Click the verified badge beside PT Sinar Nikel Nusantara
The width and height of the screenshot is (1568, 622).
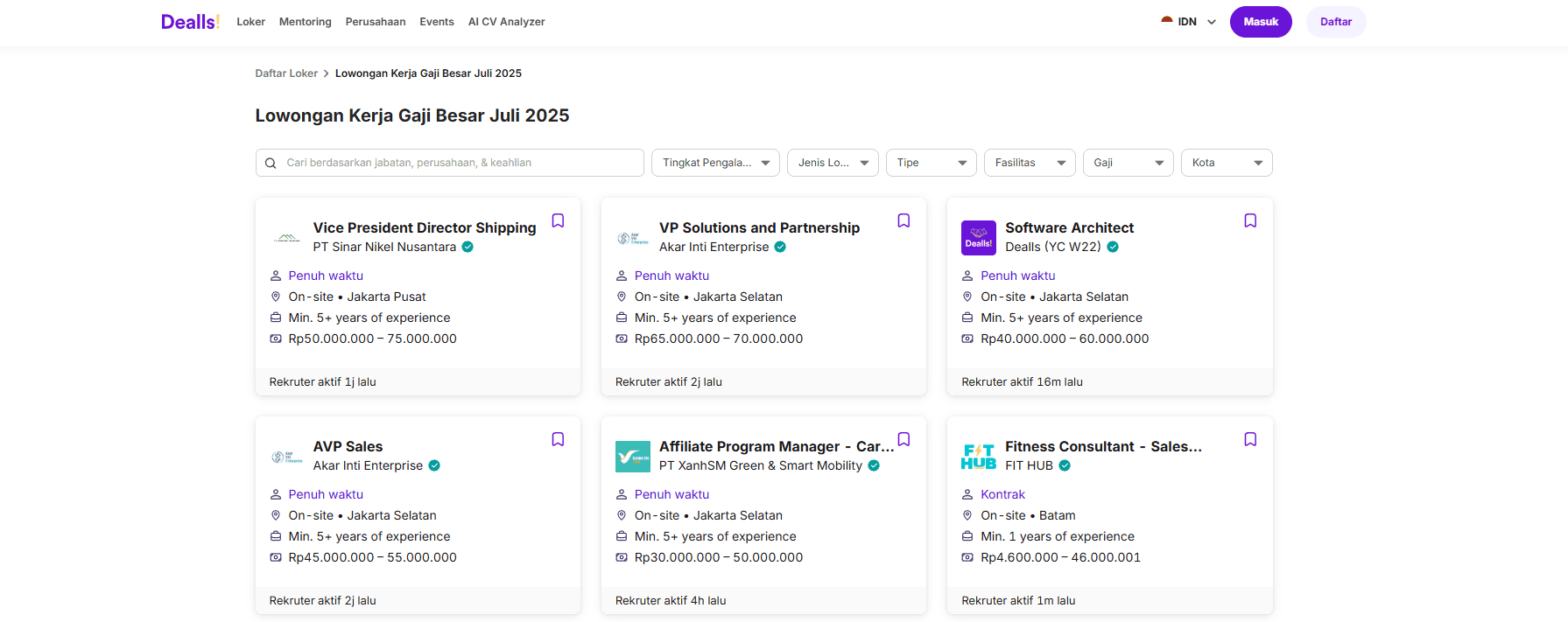468,247
